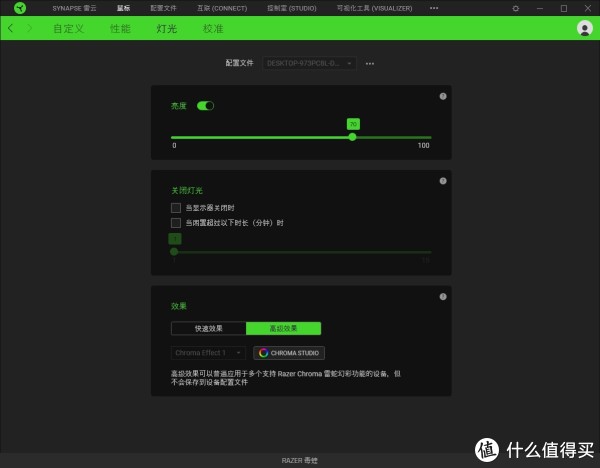Enable 当显示器关闭时 checkbox
The image size is (600, 468).
click(x=176, y=208)
